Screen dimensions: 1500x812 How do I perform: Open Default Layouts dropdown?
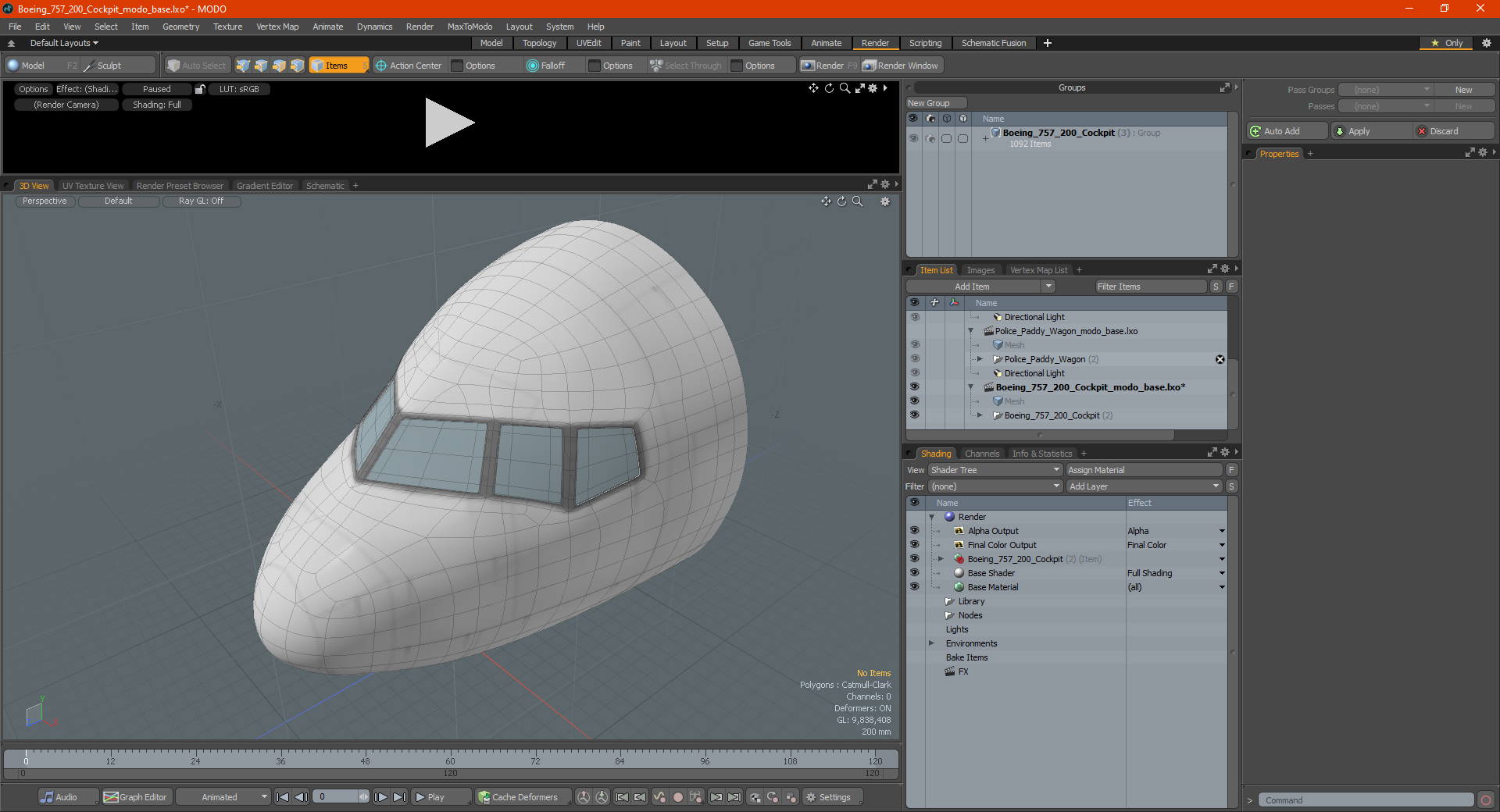pos(64,43)
